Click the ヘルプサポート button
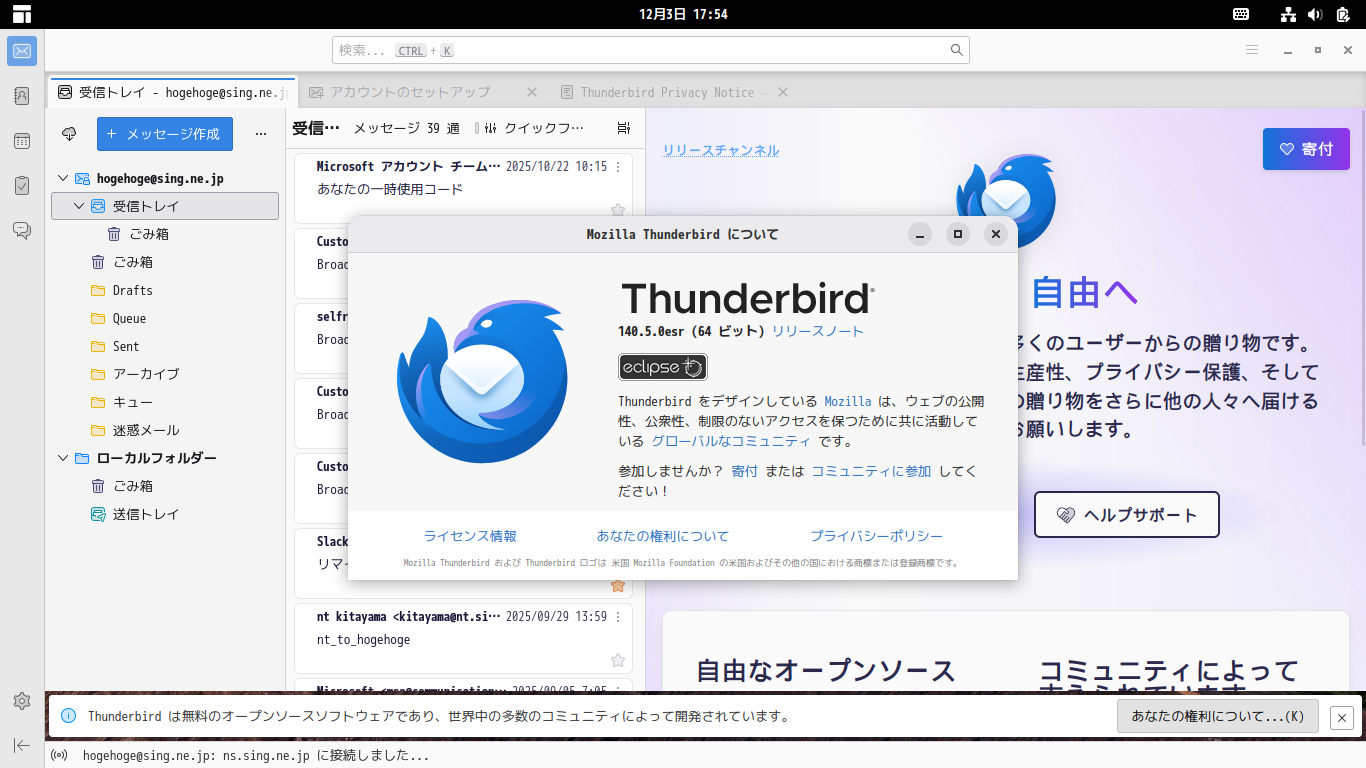The height and width of the screenshot is (768, 1366). (x=1127, y=515)
